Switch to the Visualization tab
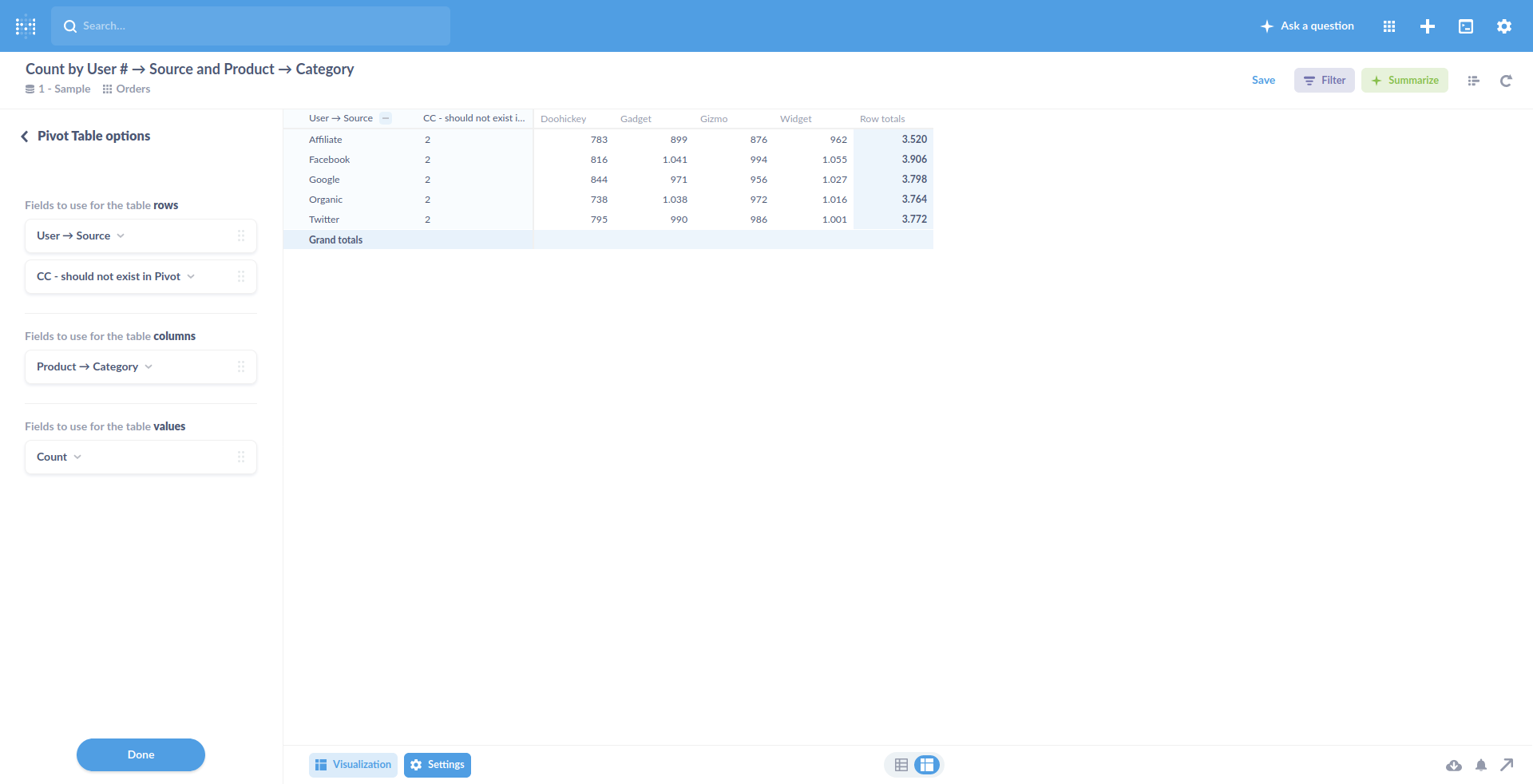Screen dimensions: 1533x784 coord(353,764)
